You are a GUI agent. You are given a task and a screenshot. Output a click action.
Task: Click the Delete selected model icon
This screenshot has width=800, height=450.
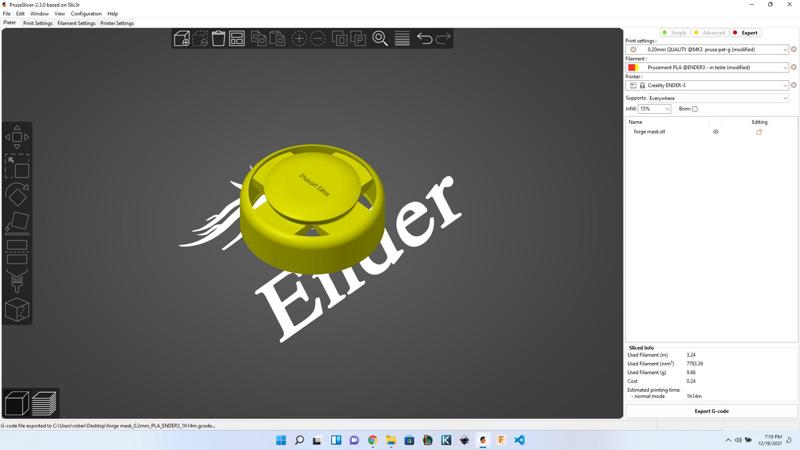[x=200, y=38]
